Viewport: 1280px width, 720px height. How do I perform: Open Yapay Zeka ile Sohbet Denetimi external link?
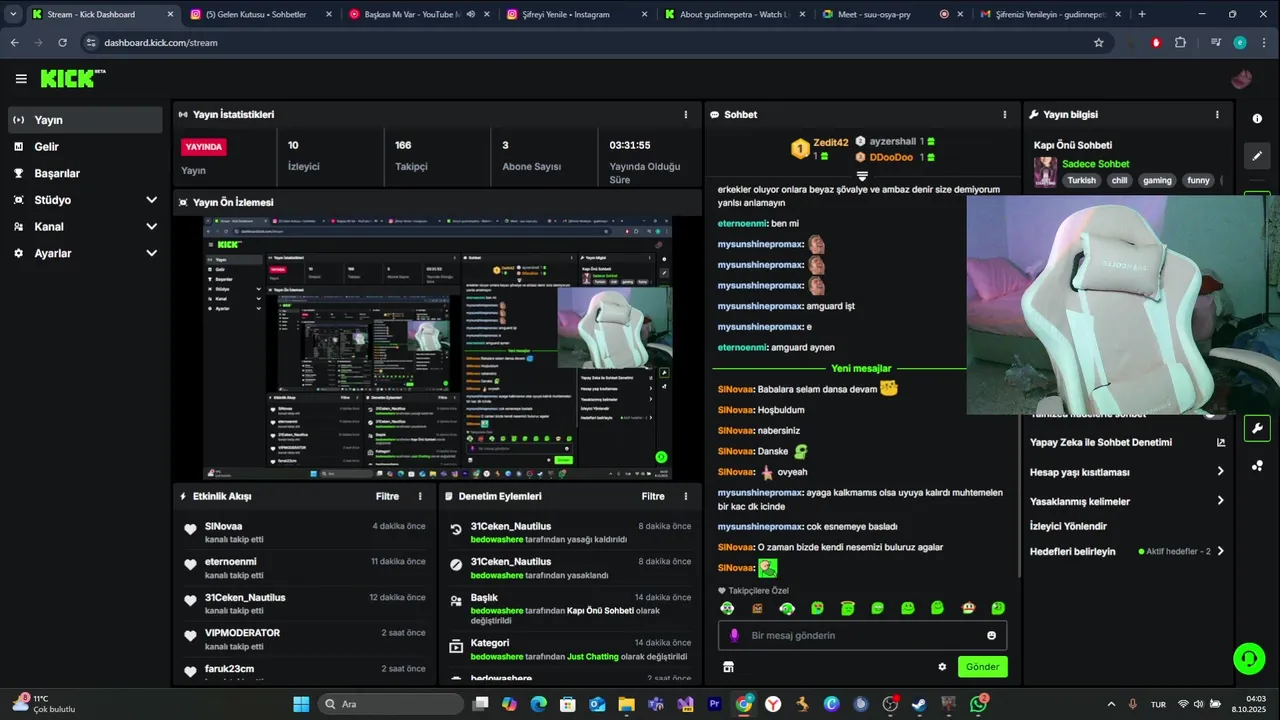click(x=1220, y=442)
